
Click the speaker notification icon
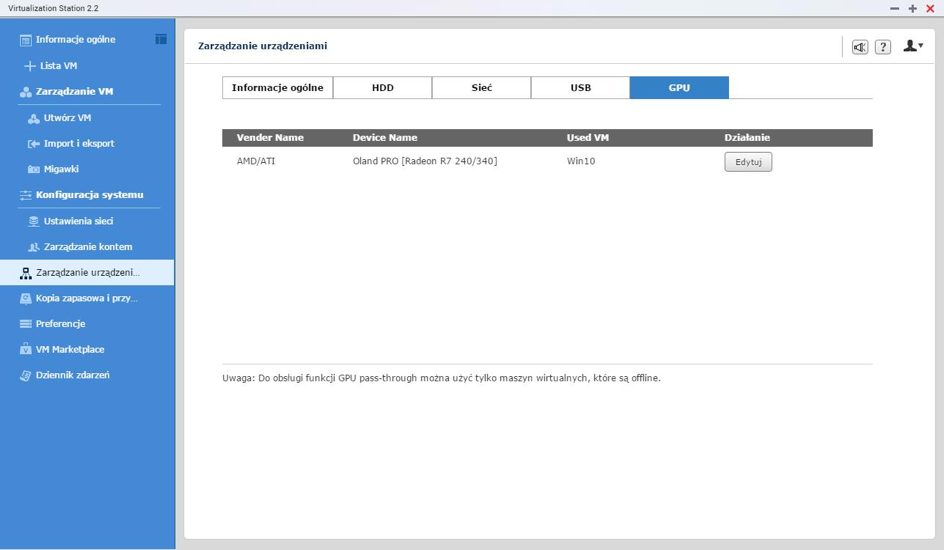(859, 47)
